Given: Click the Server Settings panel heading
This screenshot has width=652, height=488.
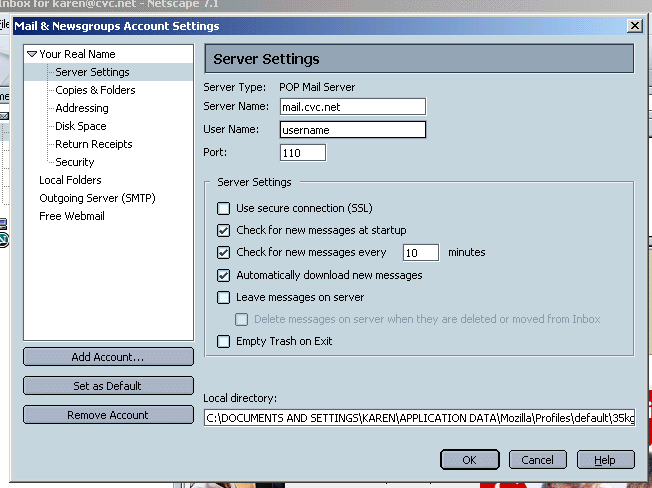Looking at the screenshot, I should [x=419, y=59].
